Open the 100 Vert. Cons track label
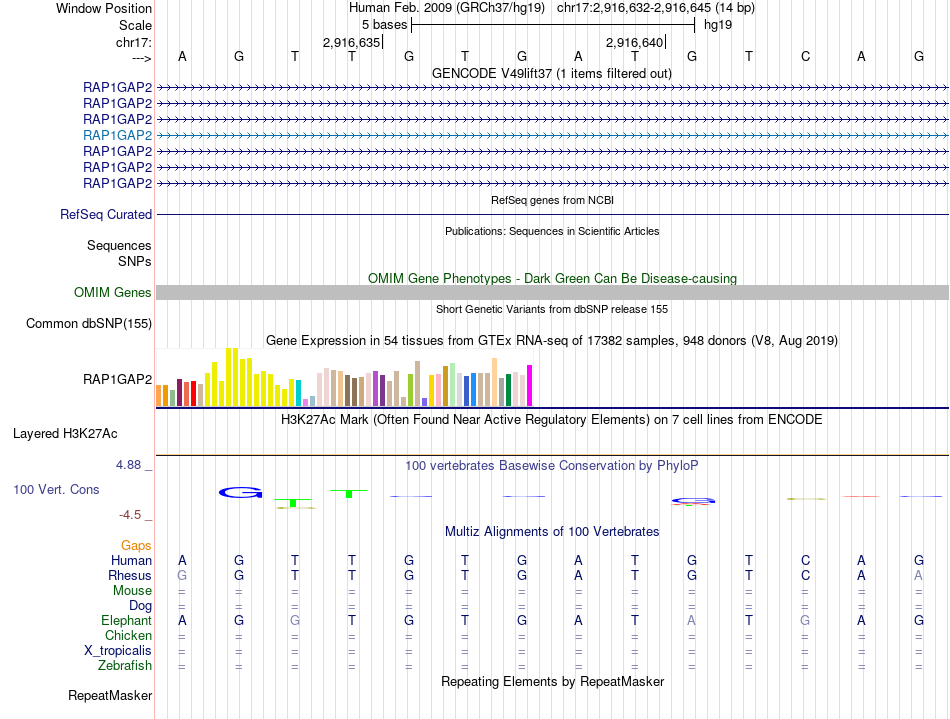 (x=56, y=489)
